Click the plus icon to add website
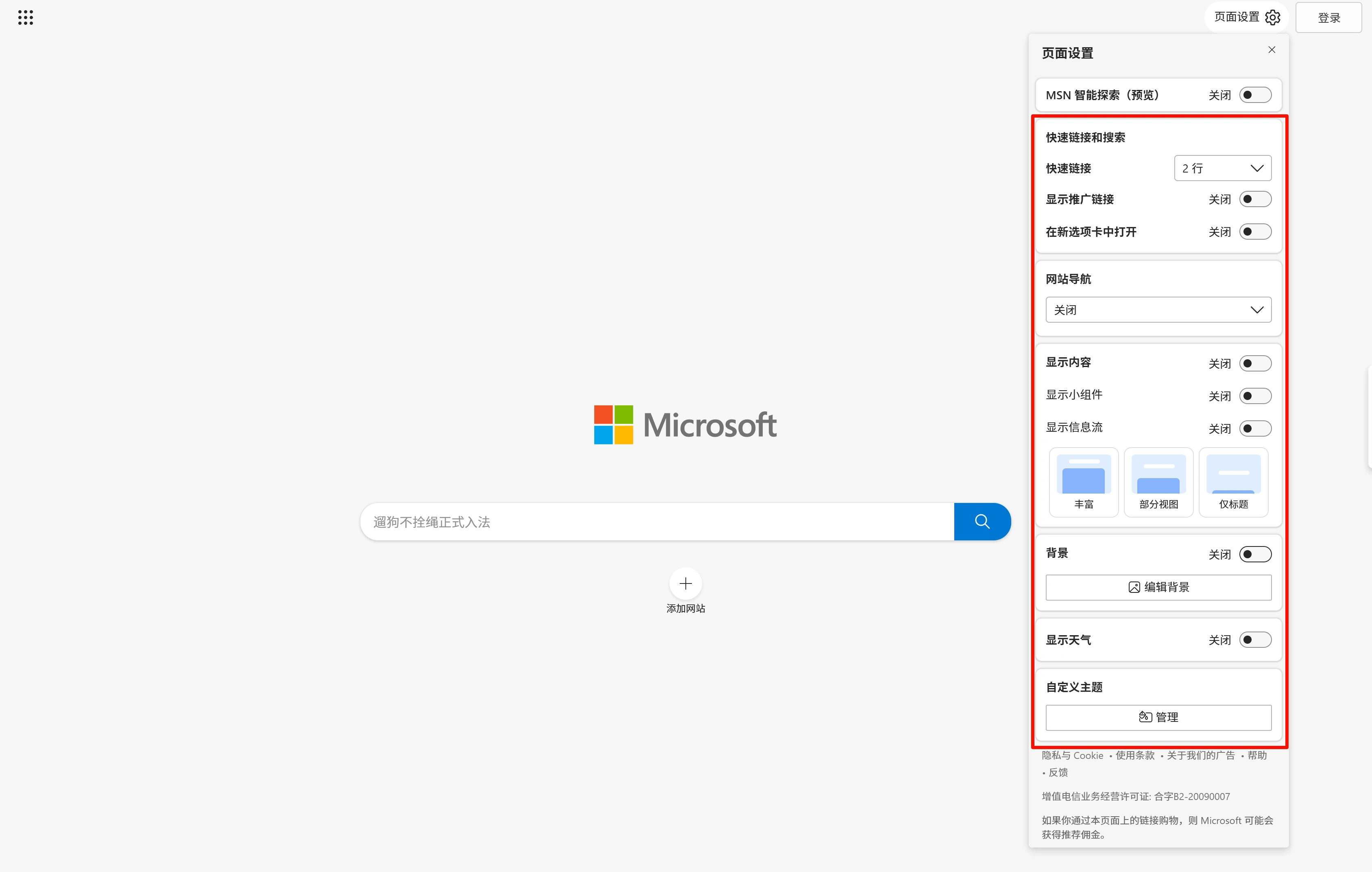Screen dimensions: 1372x872 coord(685,583)
